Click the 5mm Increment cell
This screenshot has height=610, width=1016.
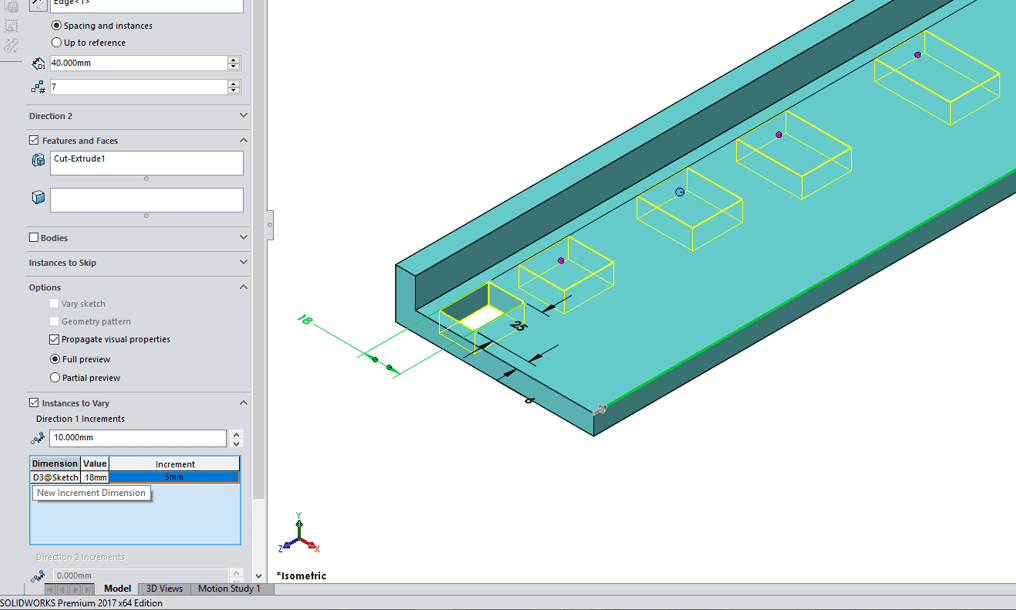pyautogui.click(x=174, y=478)
